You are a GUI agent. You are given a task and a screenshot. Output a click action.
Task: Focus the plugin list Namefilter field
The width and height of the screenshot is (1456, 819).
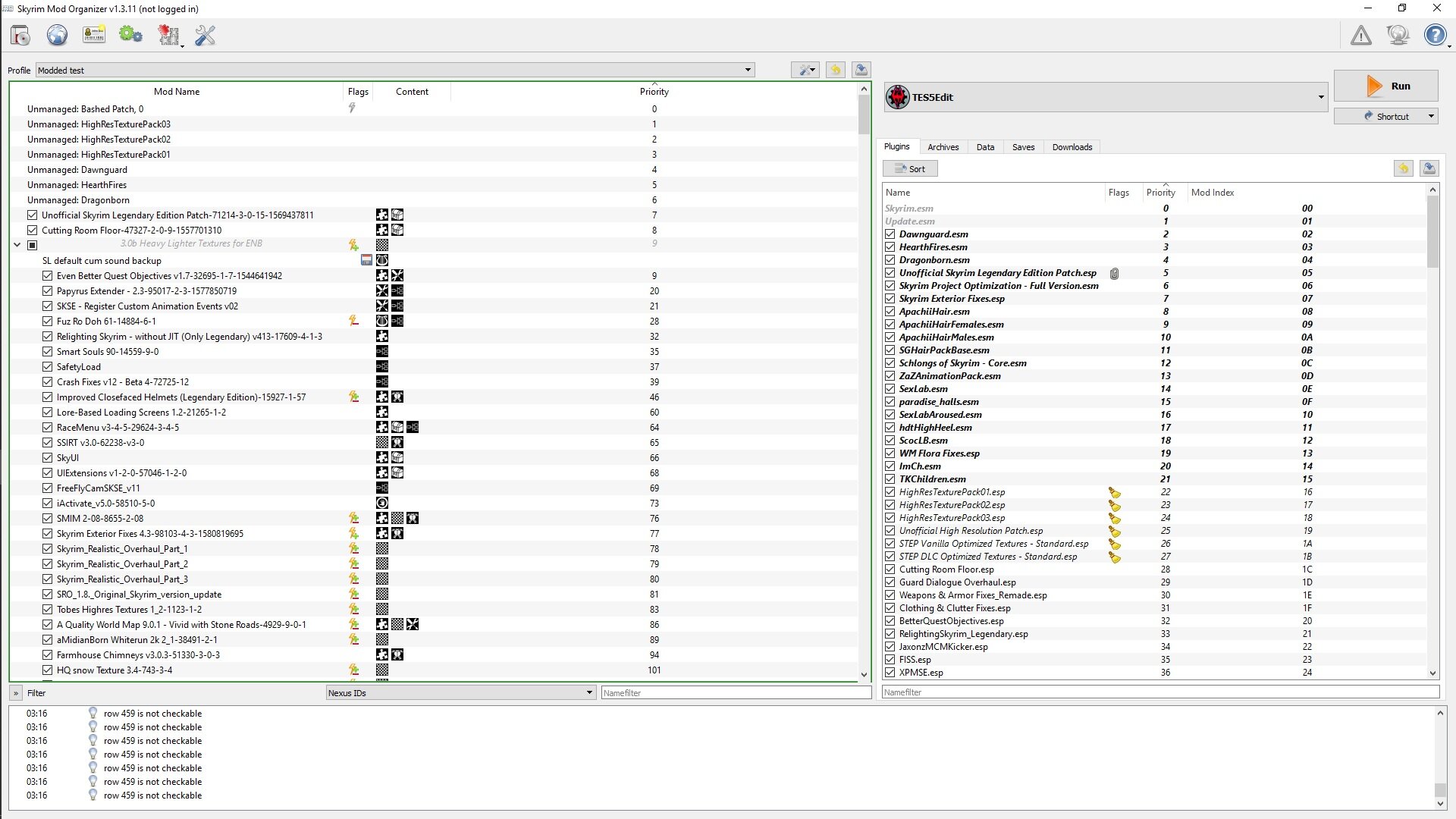[1160, 692]
